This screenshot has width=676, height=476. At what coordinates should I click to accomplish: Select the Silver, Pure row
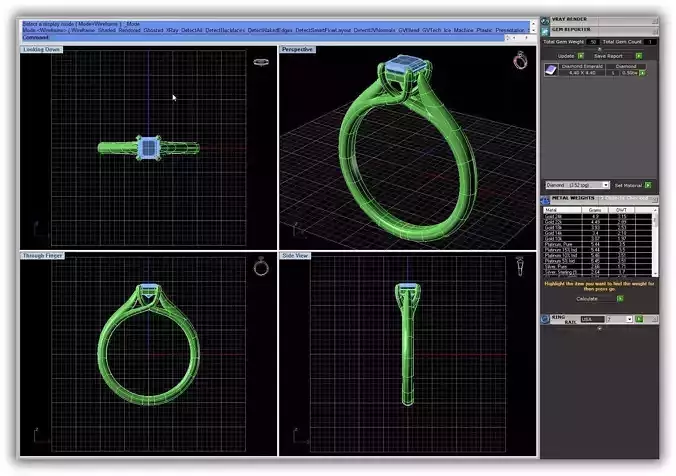click(x=598, y=267)
